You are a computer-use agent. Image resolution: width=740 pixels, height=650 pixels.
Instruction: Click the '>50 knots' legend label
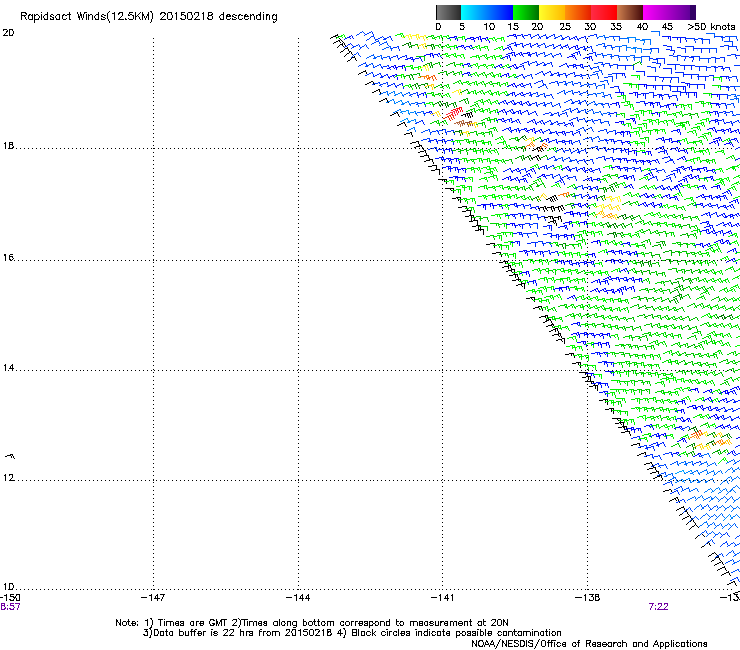point(711,27)
